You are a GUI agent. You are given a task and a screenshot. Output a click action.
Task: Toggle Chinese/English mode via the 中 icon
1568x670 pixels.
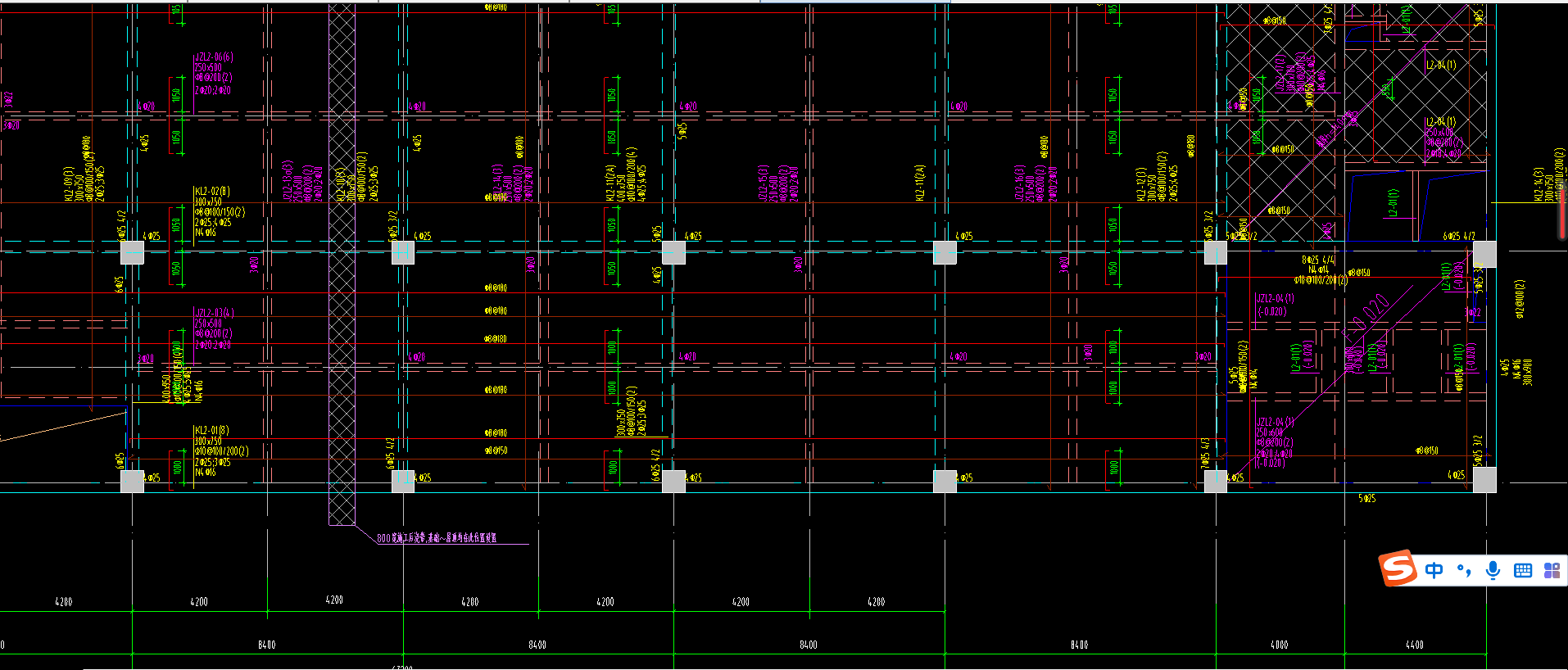[x=1434, y=570]
